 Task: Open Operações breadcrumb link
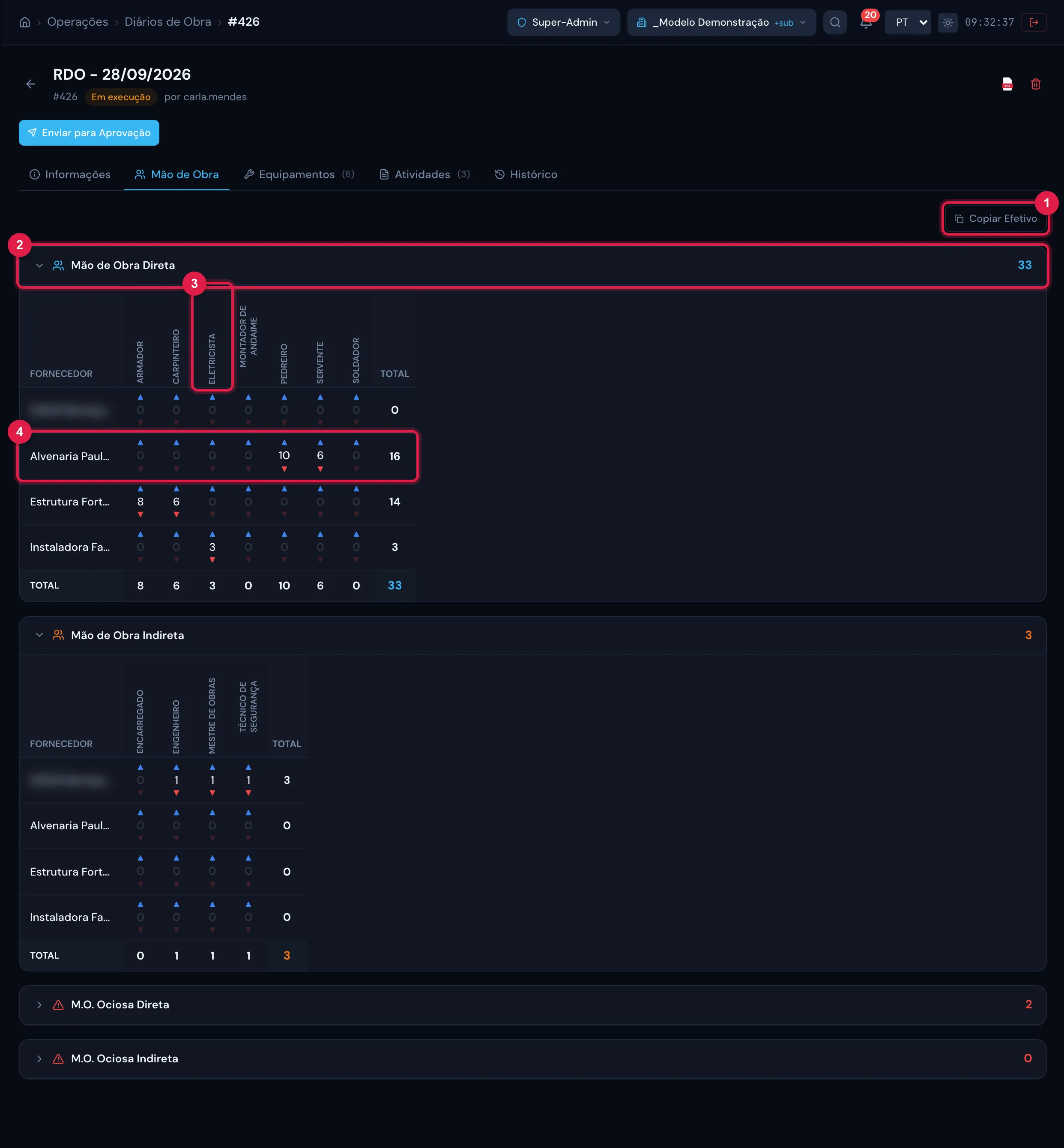78,22
